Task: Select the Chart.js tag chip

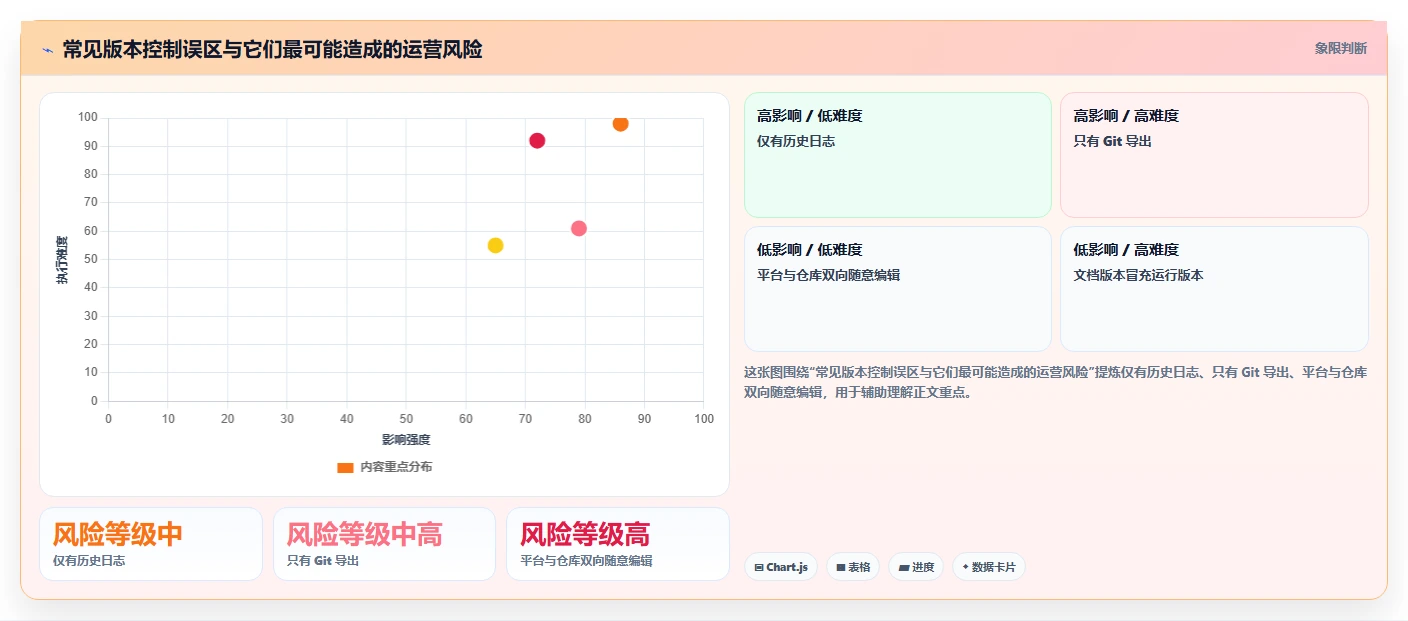Action: [781, 567]
